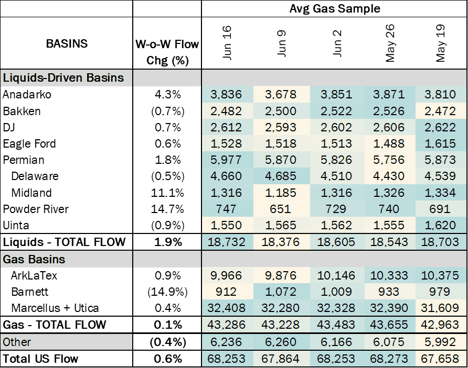Click the Jun 16 column header
Image resolution: width=468 pixels, height=368 pixels.
(226, 43)
